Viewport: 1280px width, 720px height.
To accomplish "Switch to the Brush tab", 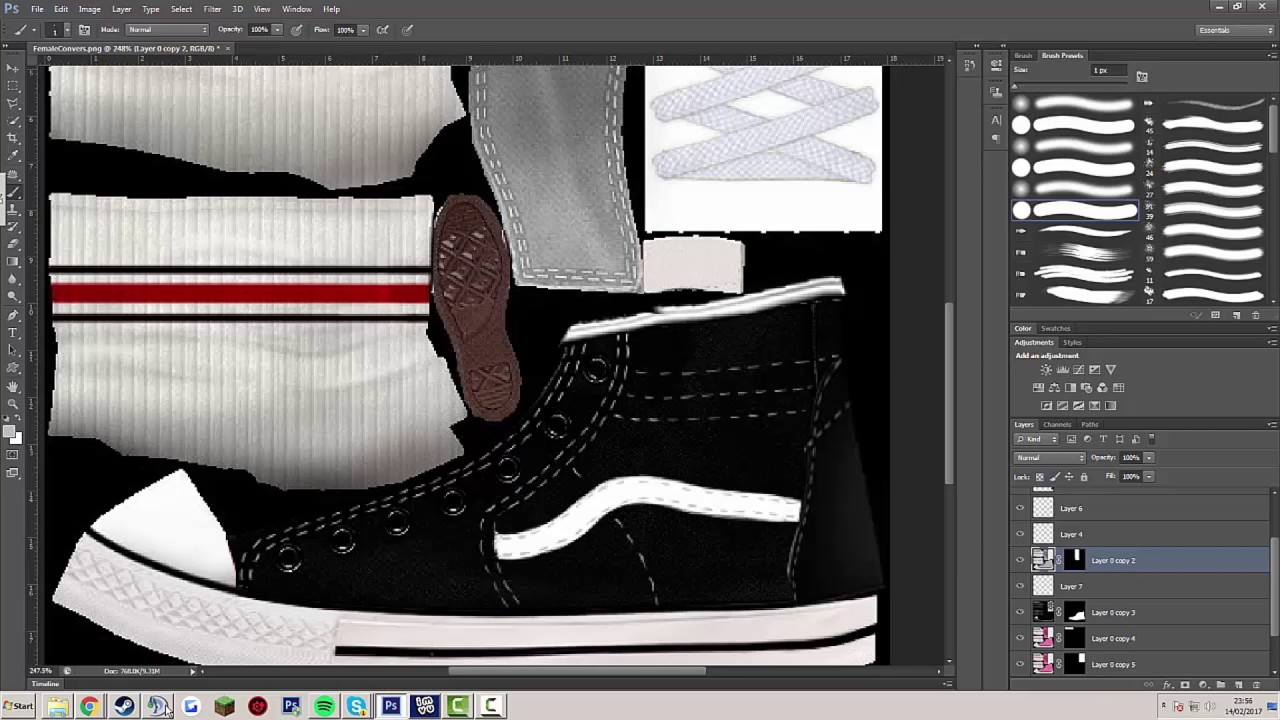I will (x=1023, y=56).
